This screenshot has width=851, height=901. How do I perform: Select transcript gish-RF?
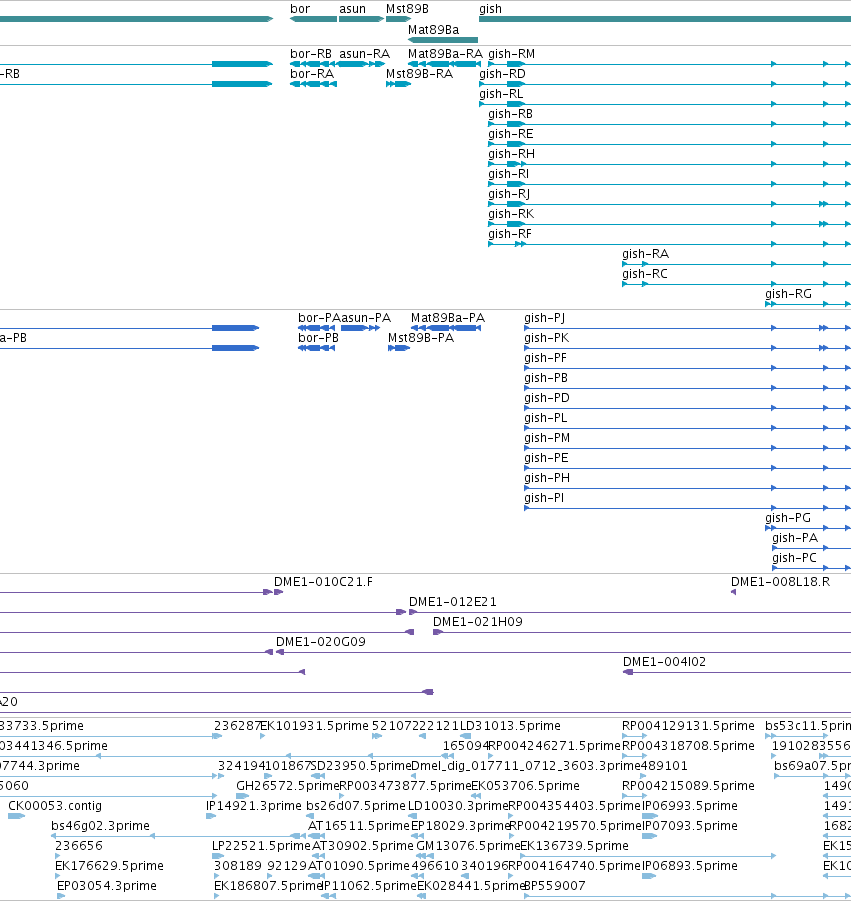tap(510, 234)
